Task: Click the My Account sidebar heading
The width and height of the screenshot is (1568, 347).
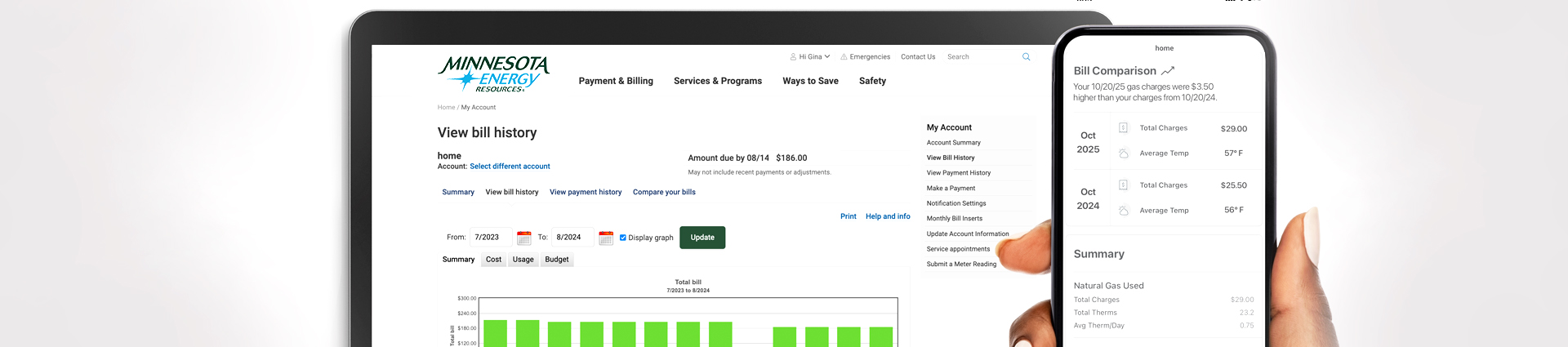Action: (x=949, y=127)
